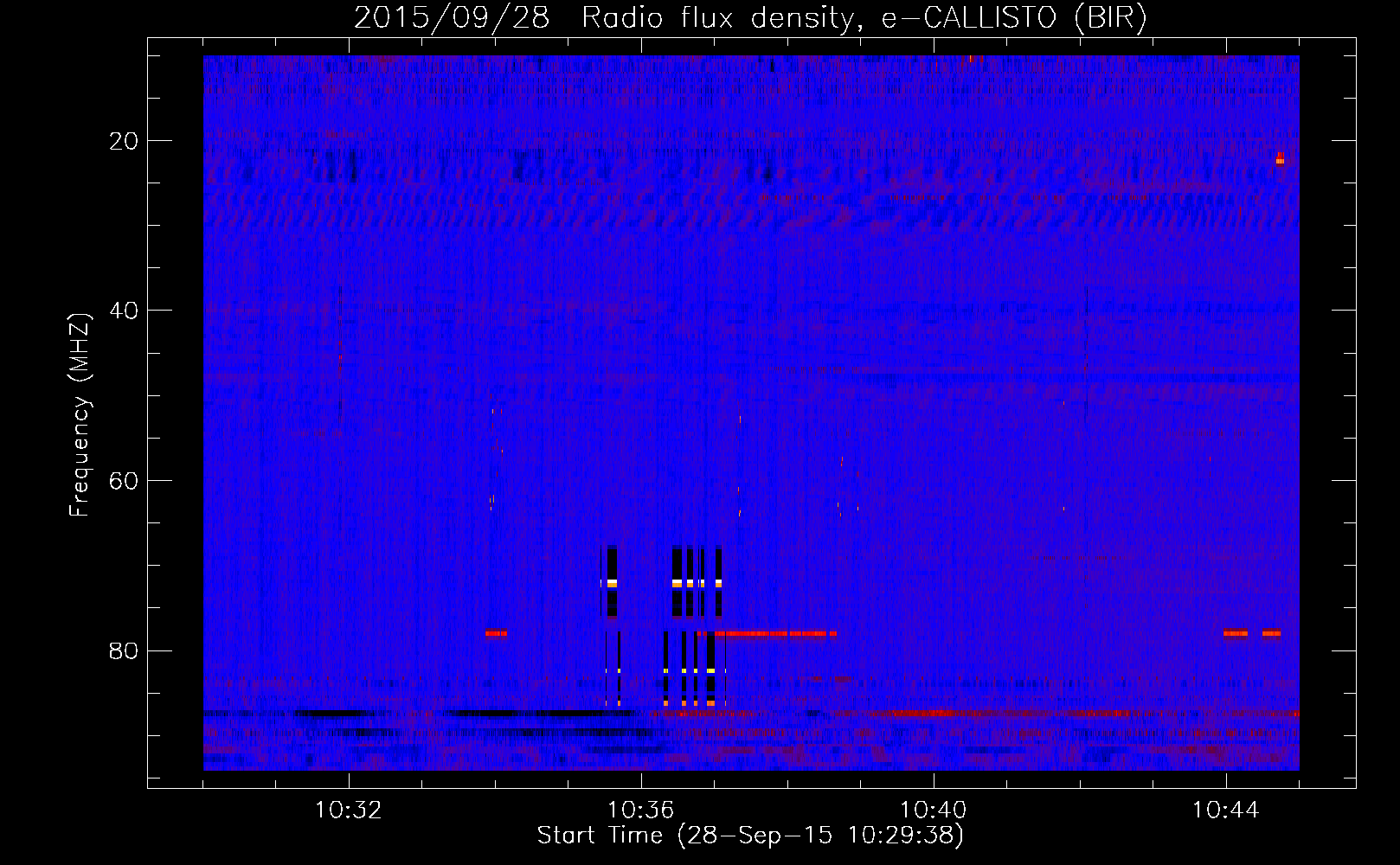Click the 'Start Time (28-Sep-15 10:29:38)' axis label
This screenshot has height=865, width=1400.
(750, 836)
